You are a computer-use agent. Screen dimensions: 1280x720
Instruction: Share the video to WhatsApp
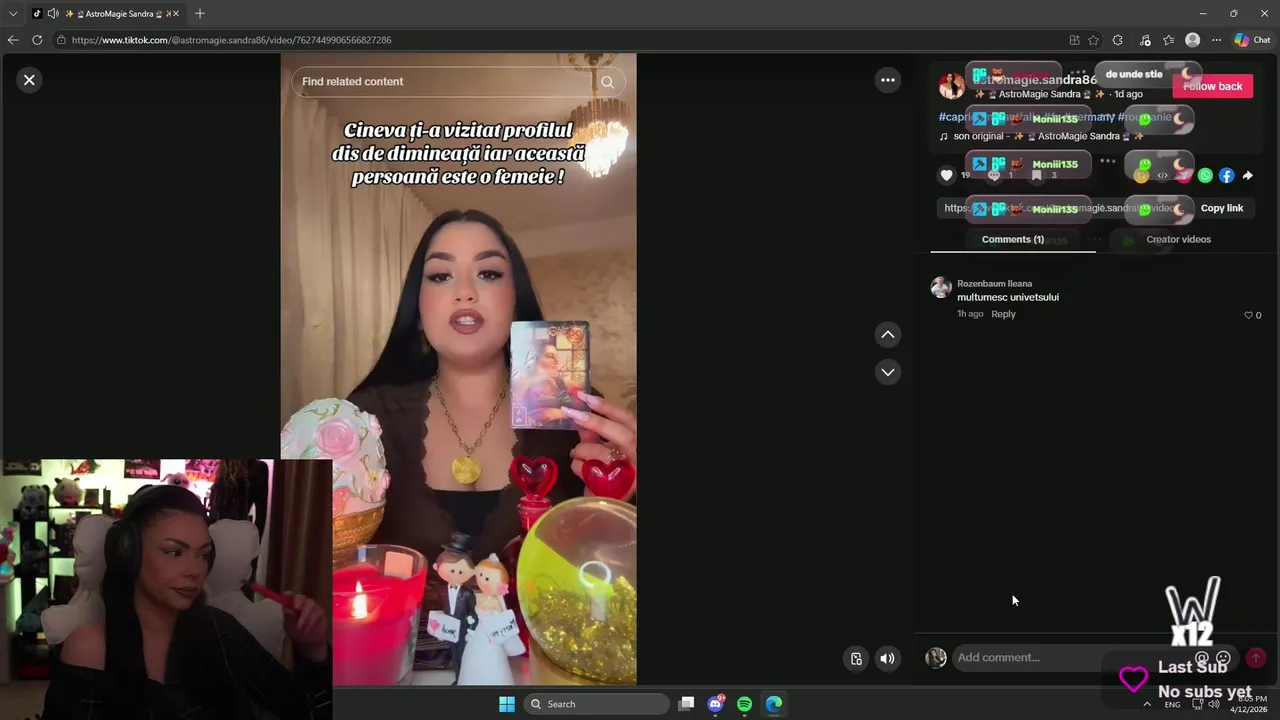pos(1205,175)
